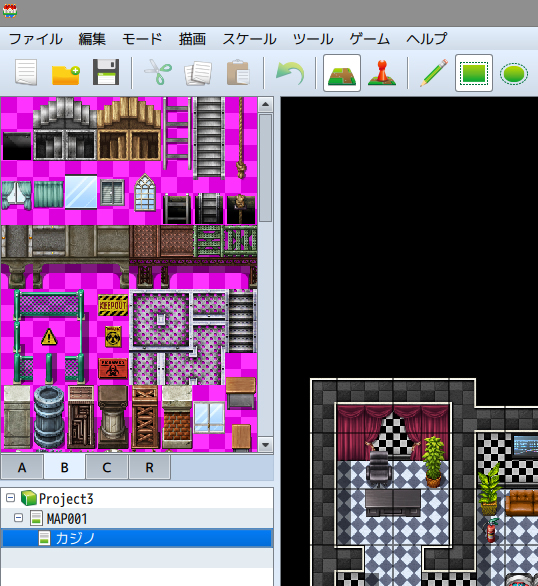Save project with the floppy disk icon
The height and width of the screenshot is (586, 538).
(106, 72)
